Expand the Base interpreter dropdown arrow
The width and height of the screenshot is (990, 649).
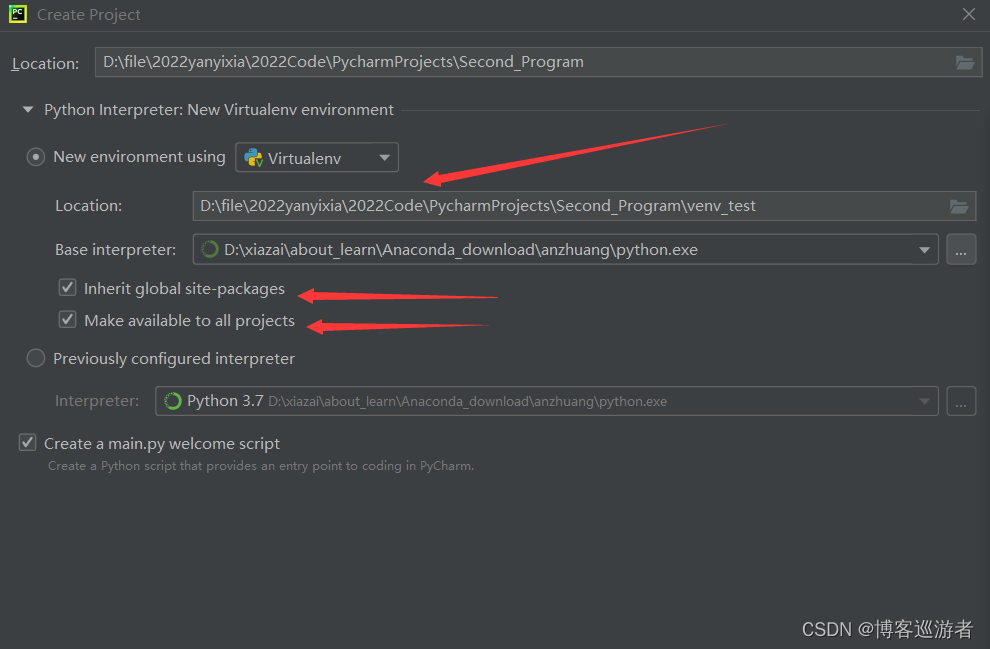tap(924, 250)
